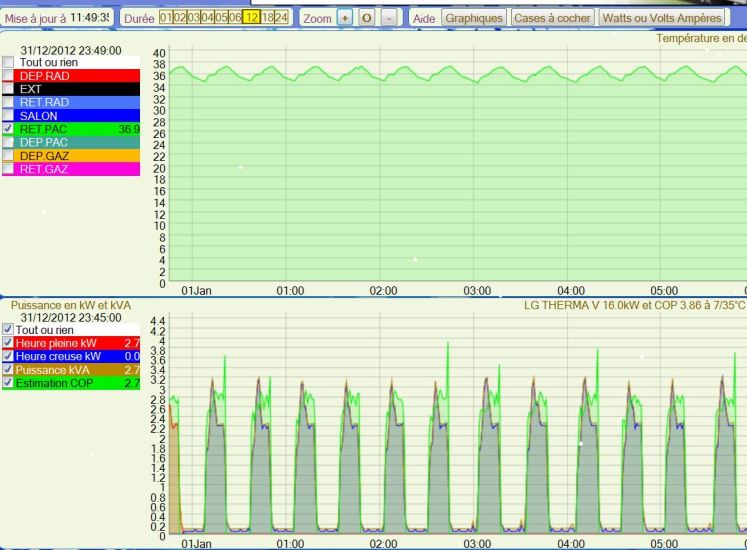Choose the 18 duration option

click(x=266, y=19)
